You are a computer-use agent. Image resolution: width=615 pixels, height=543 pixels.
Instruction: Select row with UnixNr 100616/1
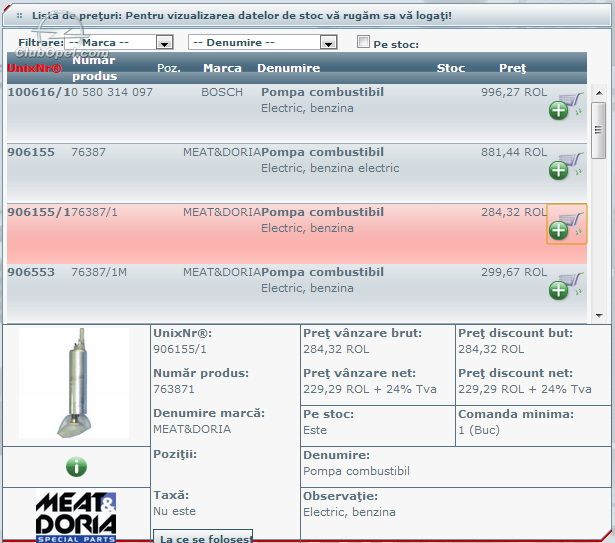click(297, 113)
